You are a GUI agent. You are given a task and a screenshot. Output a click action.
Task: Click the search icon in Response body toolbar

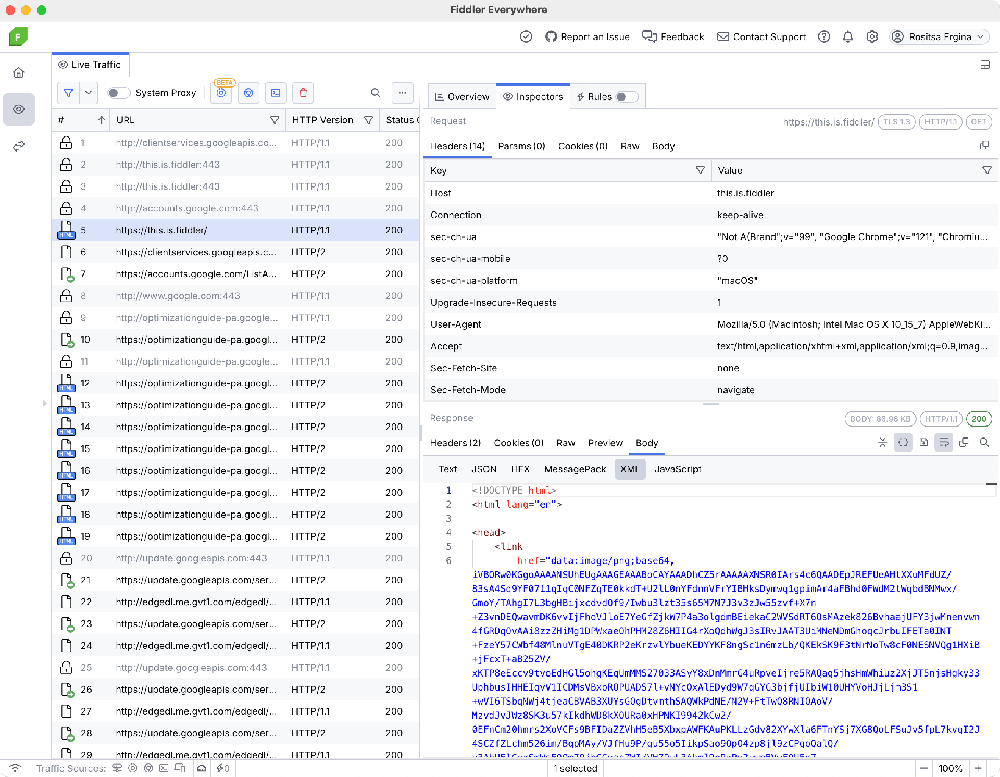[985, 442]
